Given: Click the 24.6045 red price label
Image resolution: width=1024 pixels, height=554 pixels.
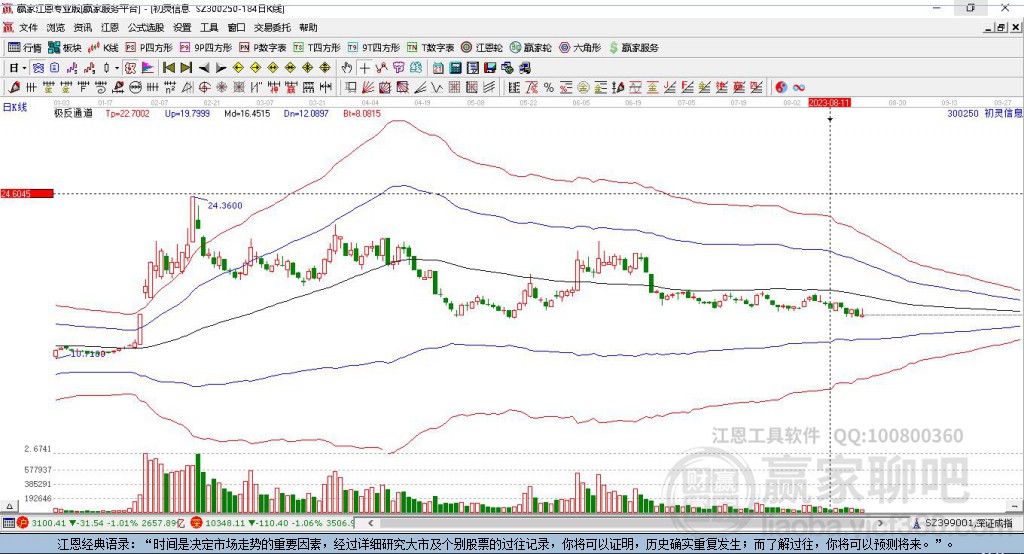Looking at the screenshot, I should (27, 193).
